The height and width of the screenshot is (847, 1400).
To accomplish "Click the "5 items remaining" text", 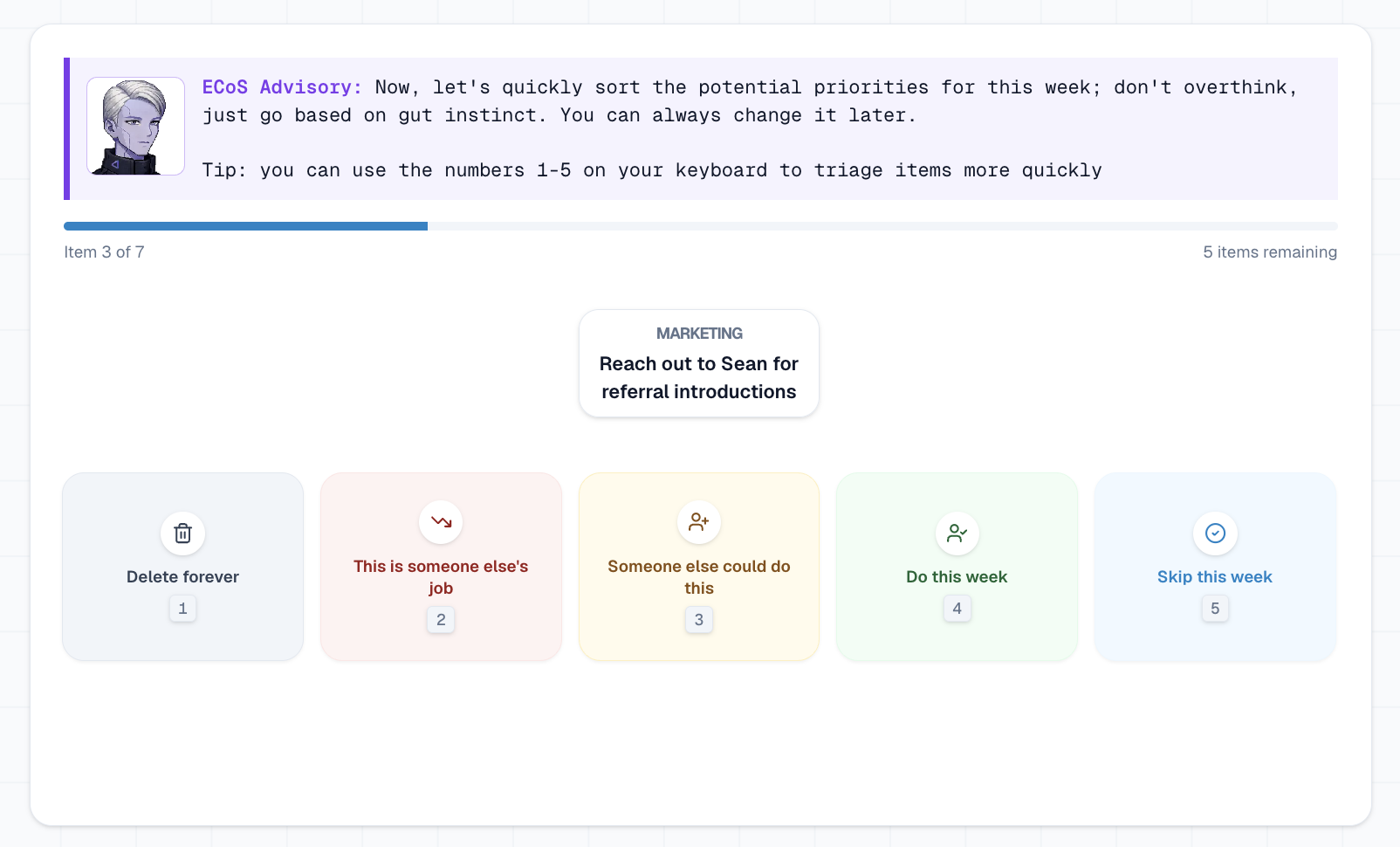I will [x=1270, y=252].
